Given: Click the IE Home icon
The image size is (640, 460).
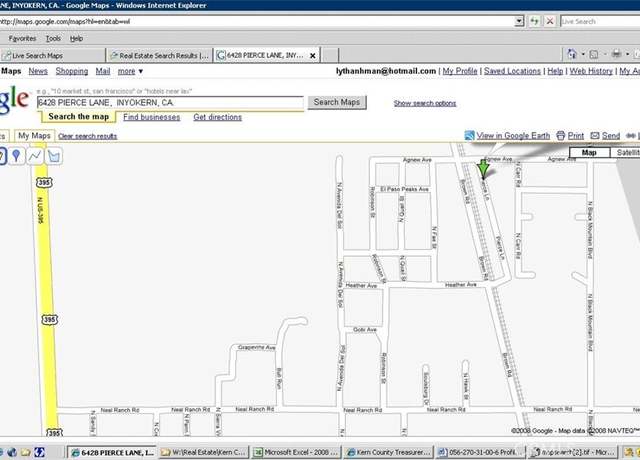Looking at the screenshot, I should click(572, 53).
